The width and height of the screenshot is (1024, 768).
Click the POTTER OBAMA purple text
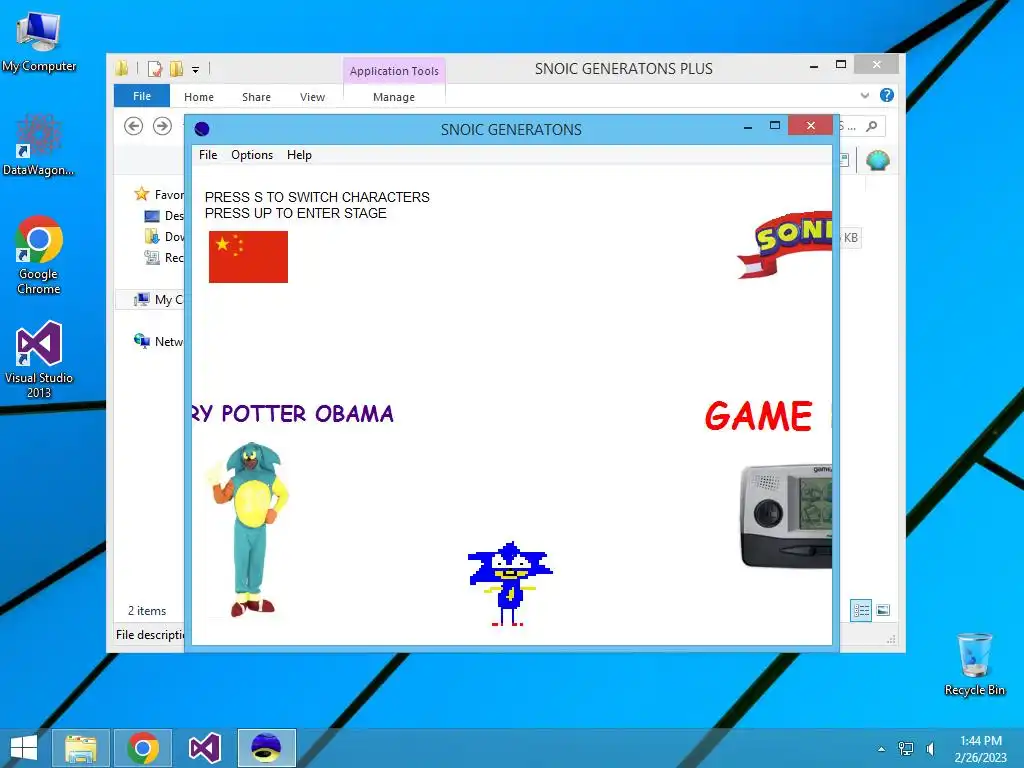(x=307, y=413)
